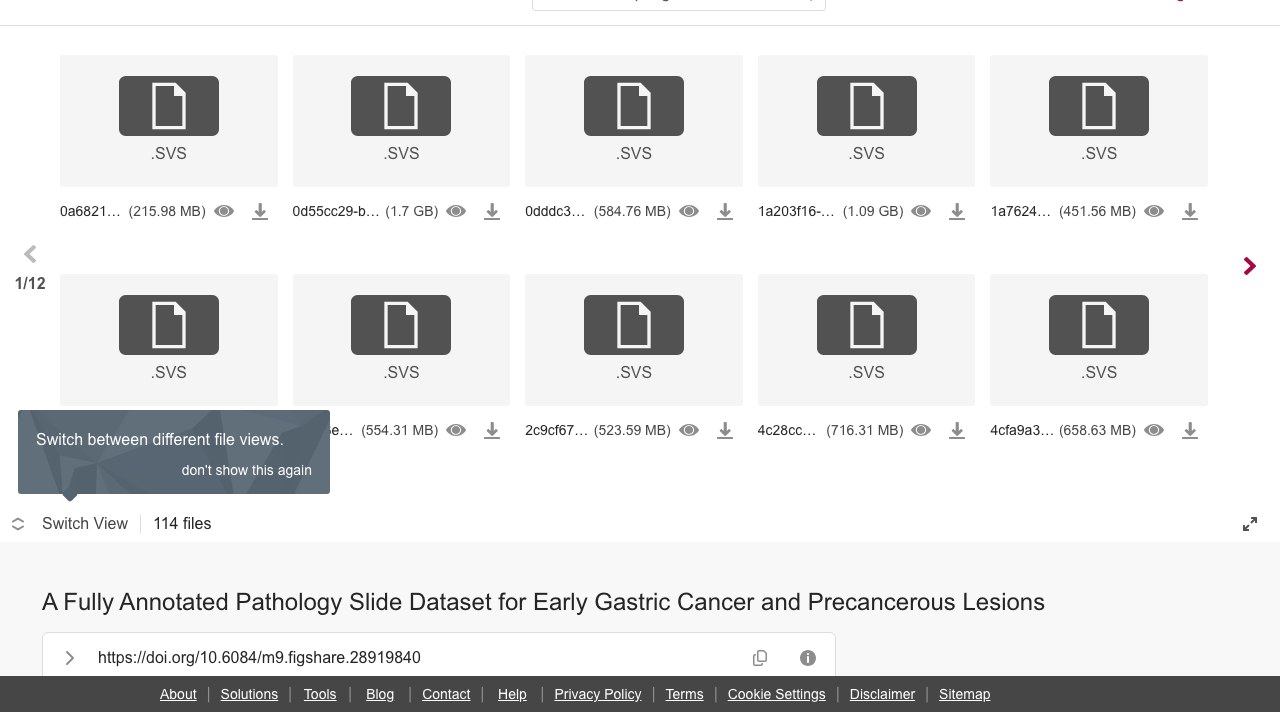Screen dimensions: 1280x720
Task: Download the 2c9cf67 file (523.59 MB)
Action: 725,431
